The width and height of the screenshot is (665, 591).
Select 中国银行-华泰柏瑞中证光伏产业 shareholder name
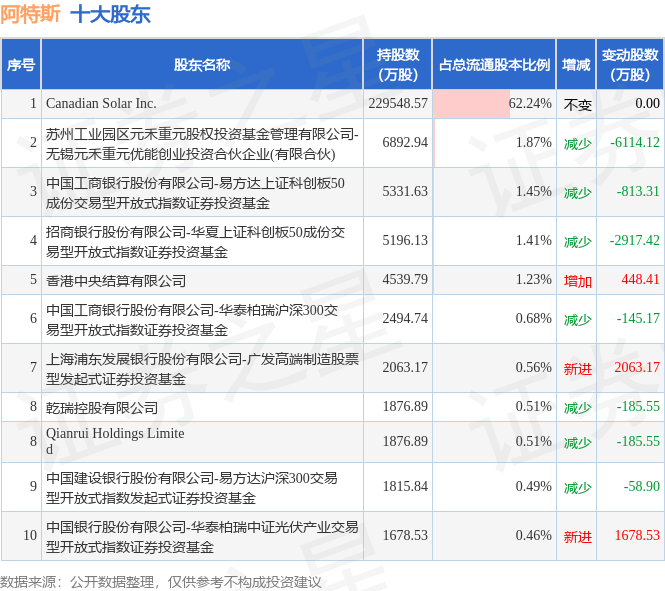click(x=202, y=537)
